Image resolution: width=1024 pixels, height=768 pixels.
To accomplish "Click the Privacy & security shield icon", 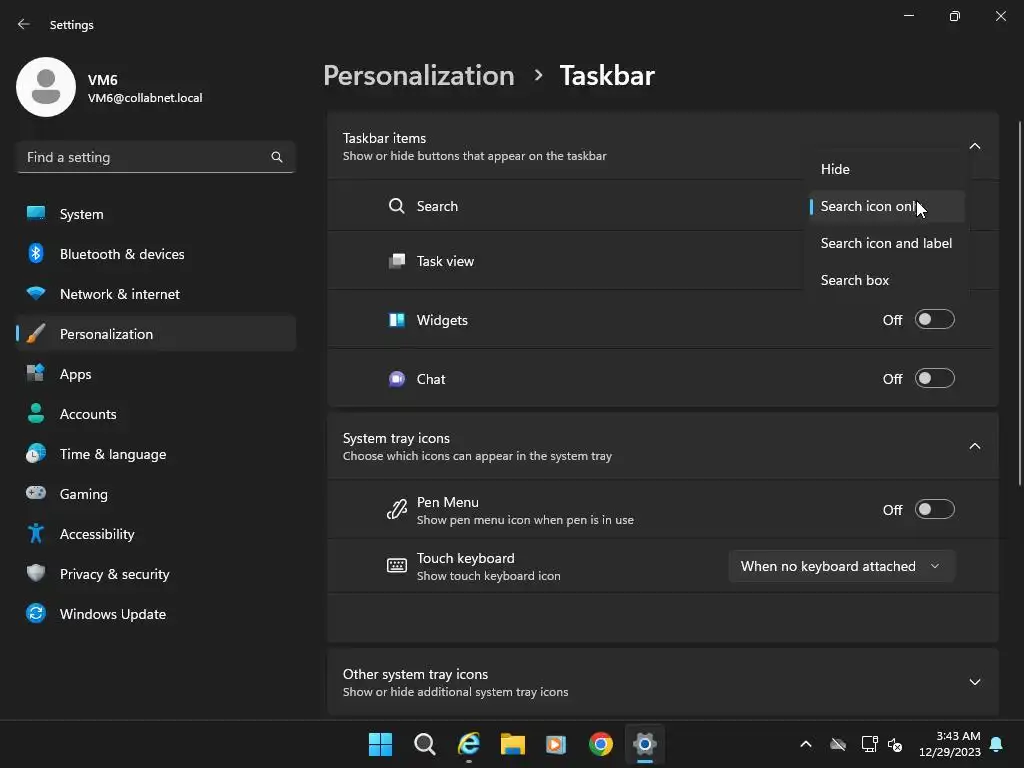I will click(x=36, y=573).
